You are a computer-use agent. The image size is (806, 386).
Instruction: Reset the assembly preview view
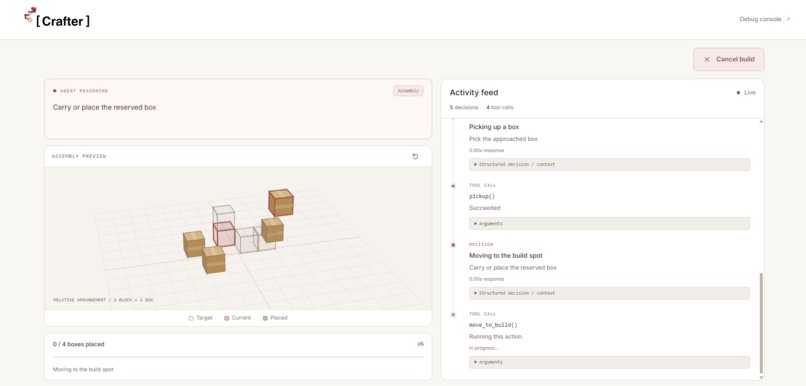tap(415, 156)
